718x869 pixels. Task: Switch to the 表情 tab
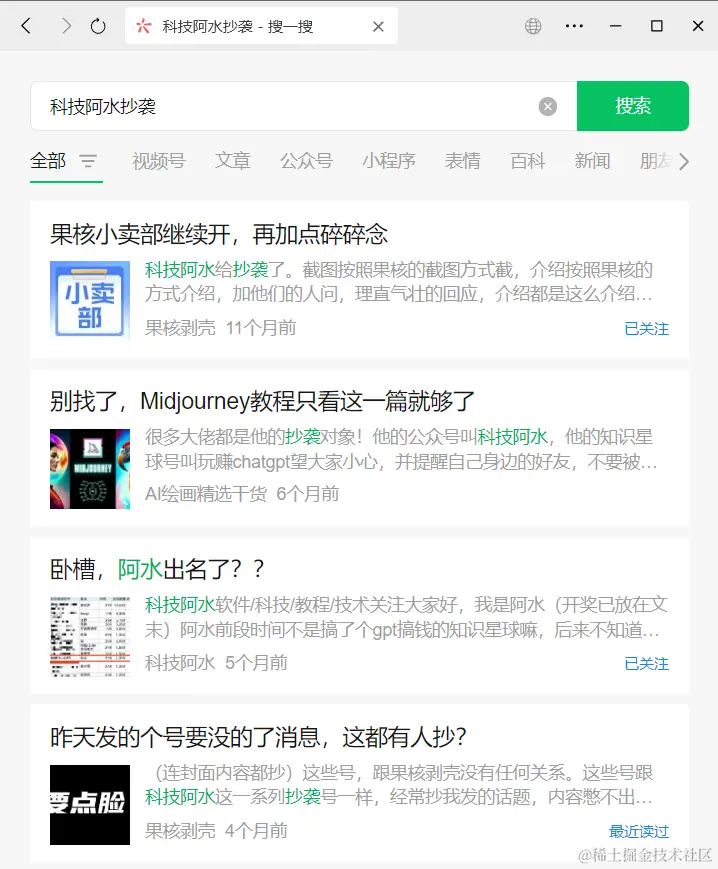click(463, 161)
